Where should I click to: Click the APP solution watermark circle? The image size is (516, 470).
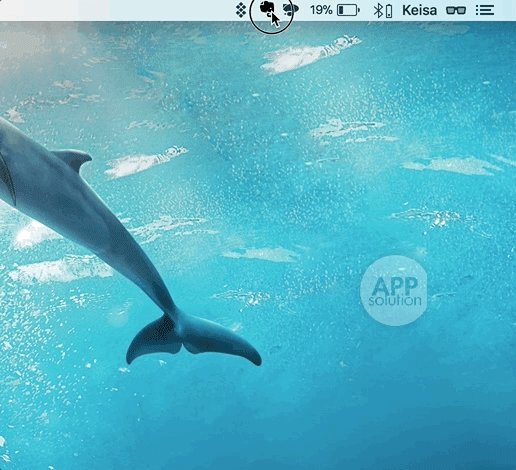pos(394,290)
